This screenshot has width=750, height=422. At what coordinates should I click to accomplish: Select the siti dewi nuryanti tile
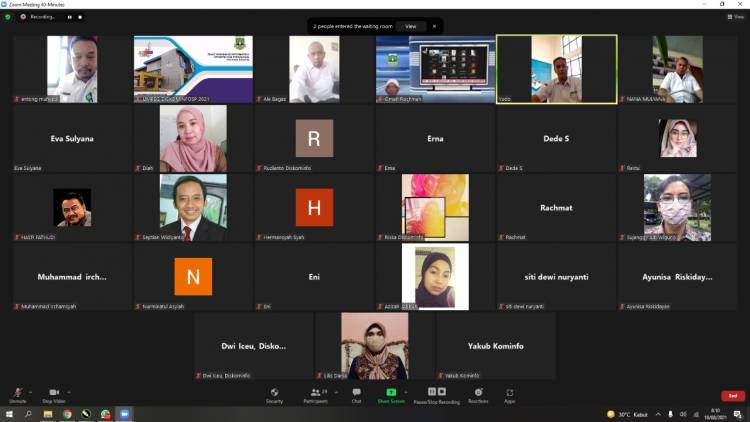click(556, 277)
